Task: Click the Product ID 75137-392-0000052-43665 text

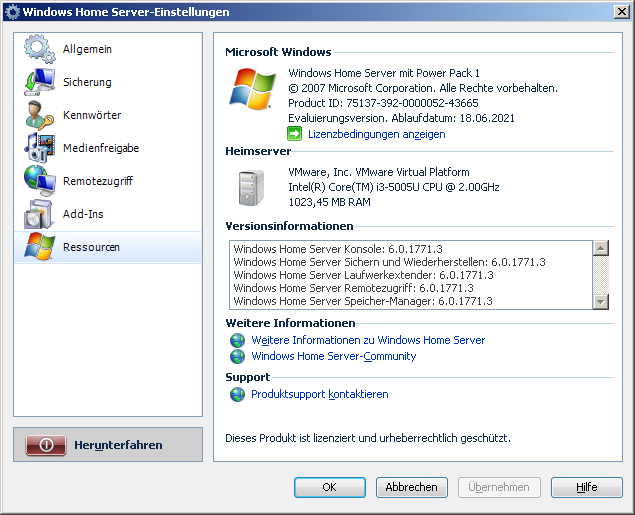Action: pos(383,103)
